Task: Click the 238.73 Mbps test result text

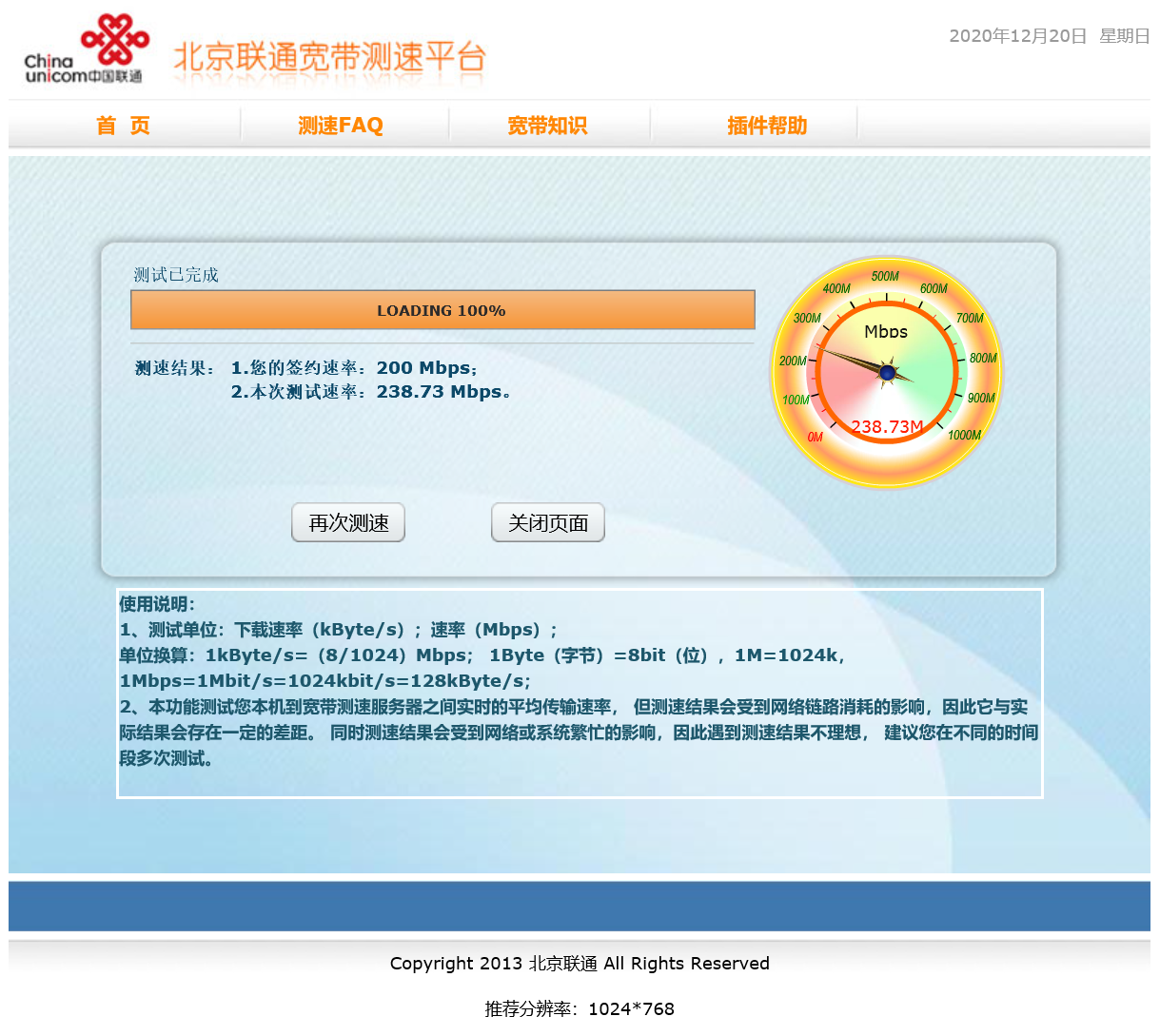Action: [x=443, y=392]
